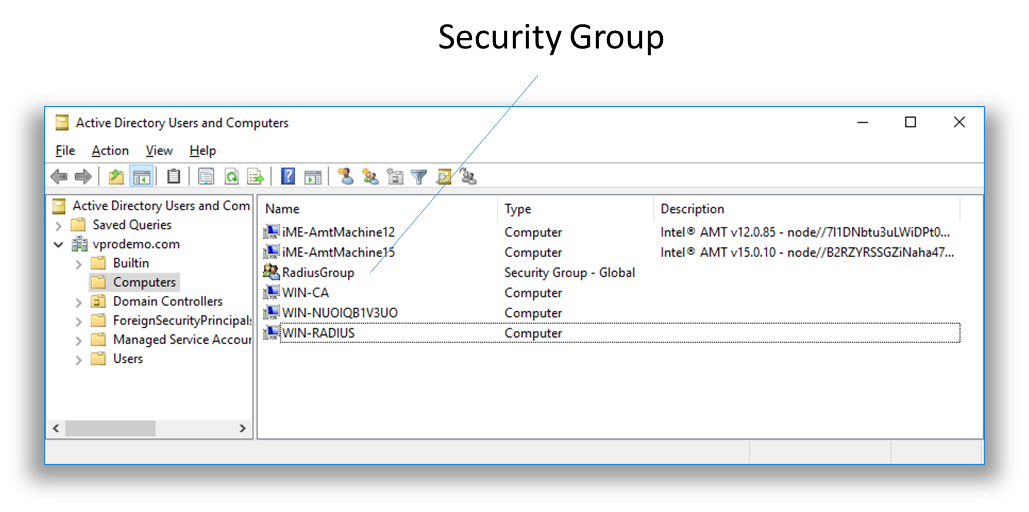Click the Create new group icon
Image resolution: width=1029 pixels, height=512 pixels.
370,177
